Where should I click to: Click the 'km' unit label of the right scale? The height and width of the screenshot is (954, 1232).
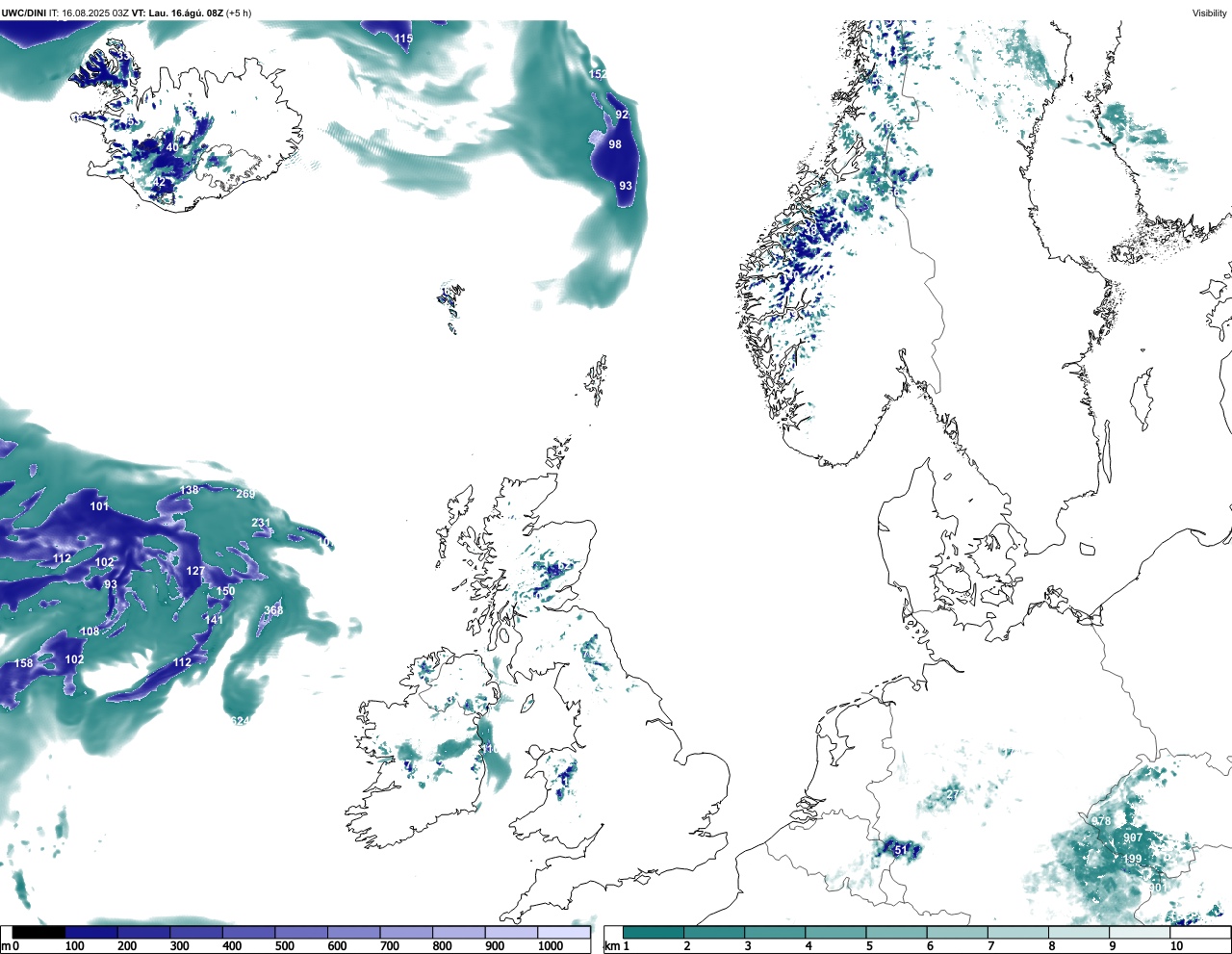click(x=611, y=946)
